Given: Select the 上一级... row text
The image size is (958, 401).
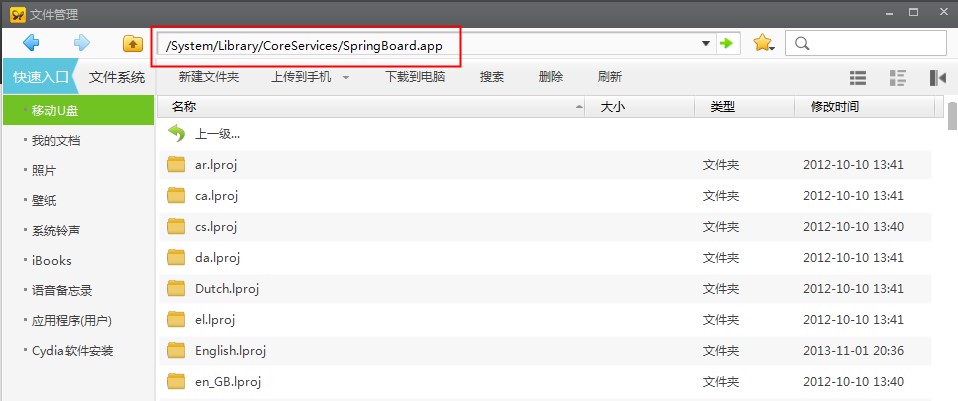Looking at the screenshot, I should [x=218, y=134].
